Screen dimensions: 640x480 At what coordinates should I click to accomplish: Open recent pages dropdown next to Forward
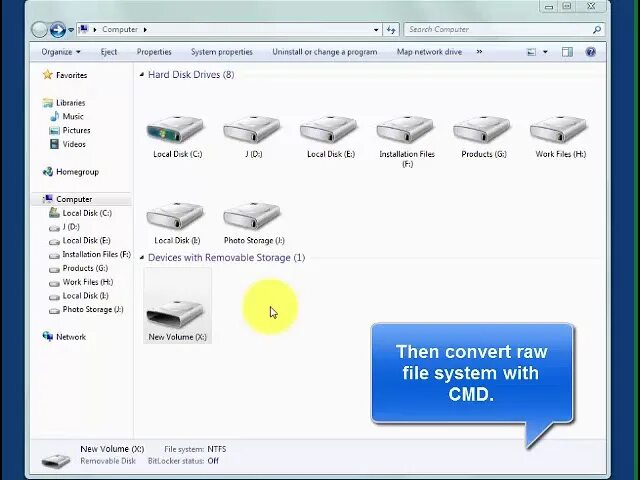click(71, 30)
